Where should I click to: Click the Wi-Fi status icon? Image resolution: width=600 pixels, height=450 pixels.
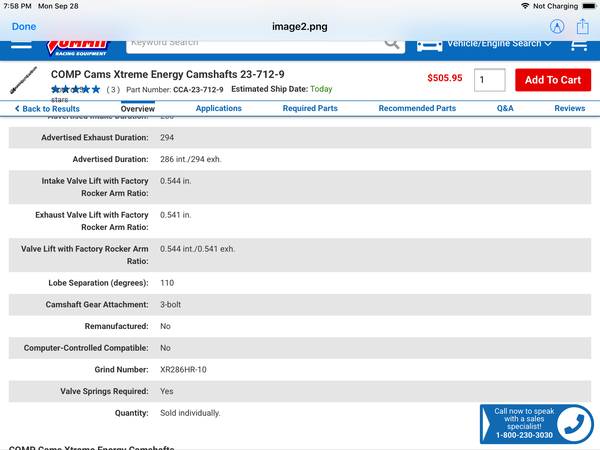[x=525, y=6]
